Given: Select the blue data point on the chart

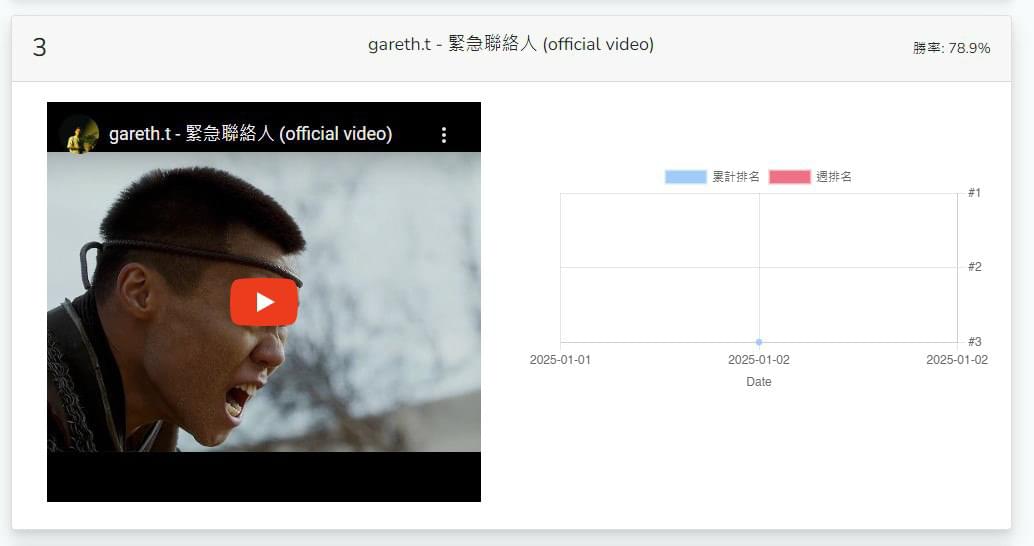Looking at the screenshot, I should click(759, 342).
